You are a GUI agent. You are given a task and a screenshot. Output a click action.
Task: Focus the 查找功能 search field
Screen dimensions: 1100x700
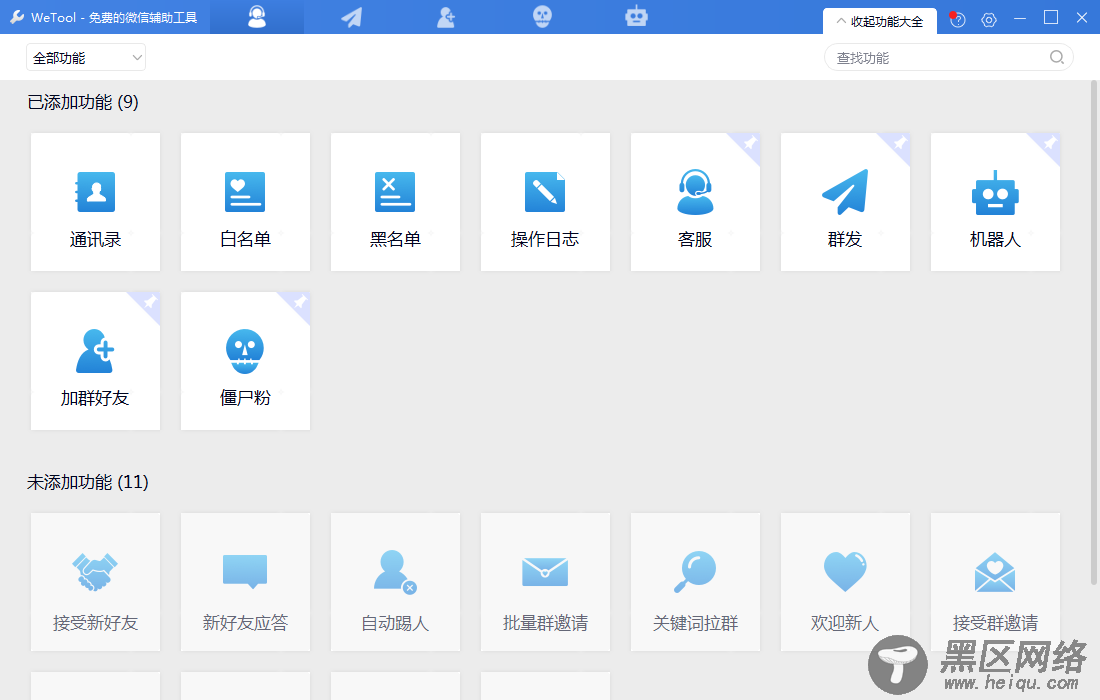(x=948, y=58)
